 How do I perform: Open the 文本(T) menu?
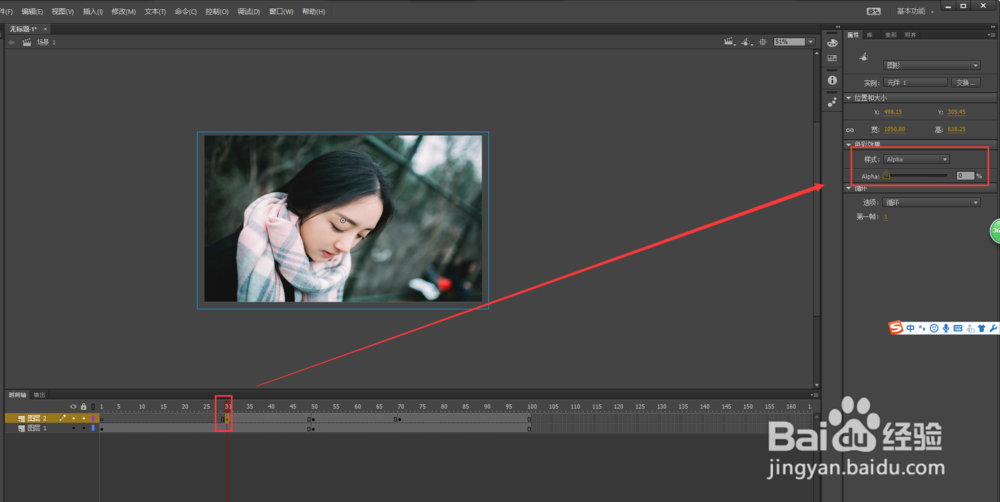pyautogui.click(x=155, y=11)
